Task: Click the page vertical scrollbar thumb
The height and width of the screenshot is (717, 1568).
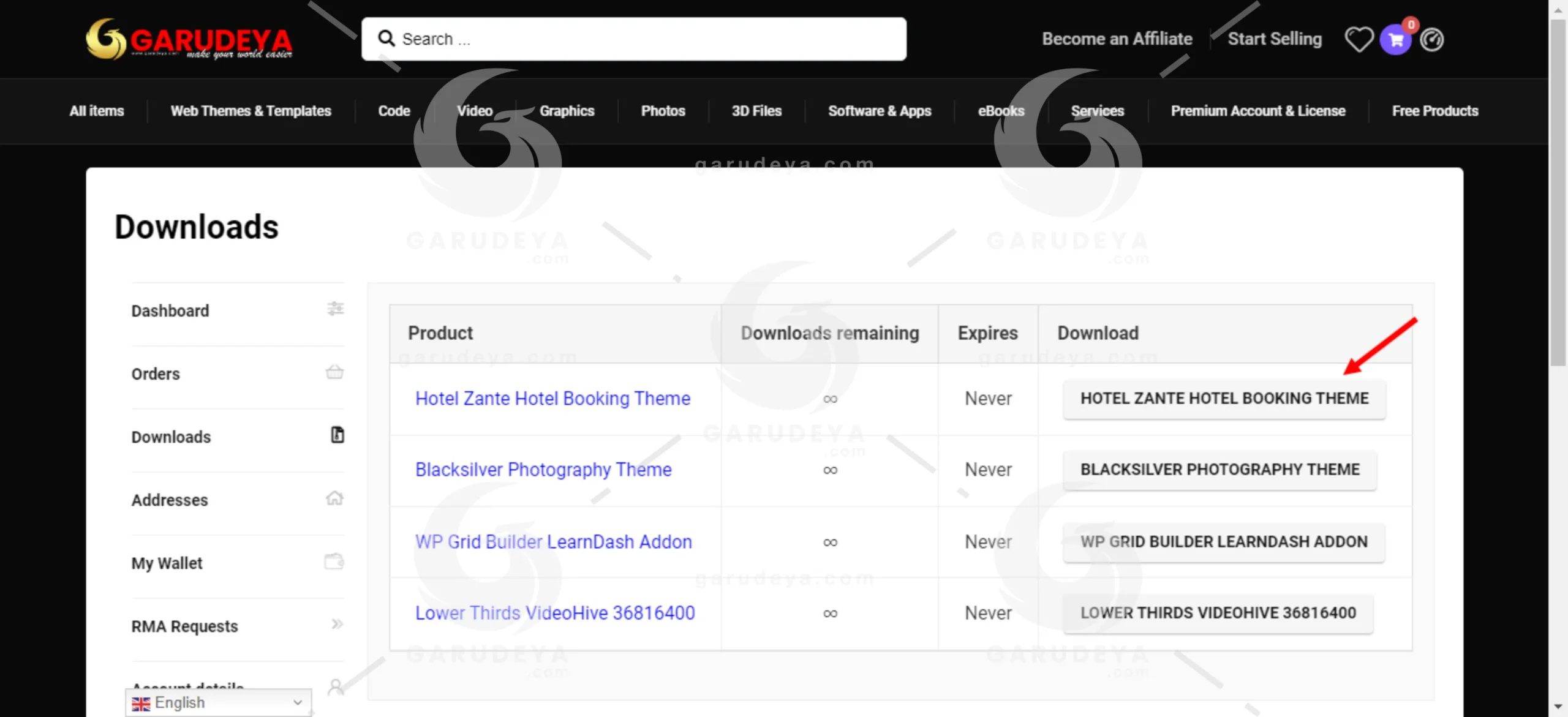Action: tap(1558, 192)
